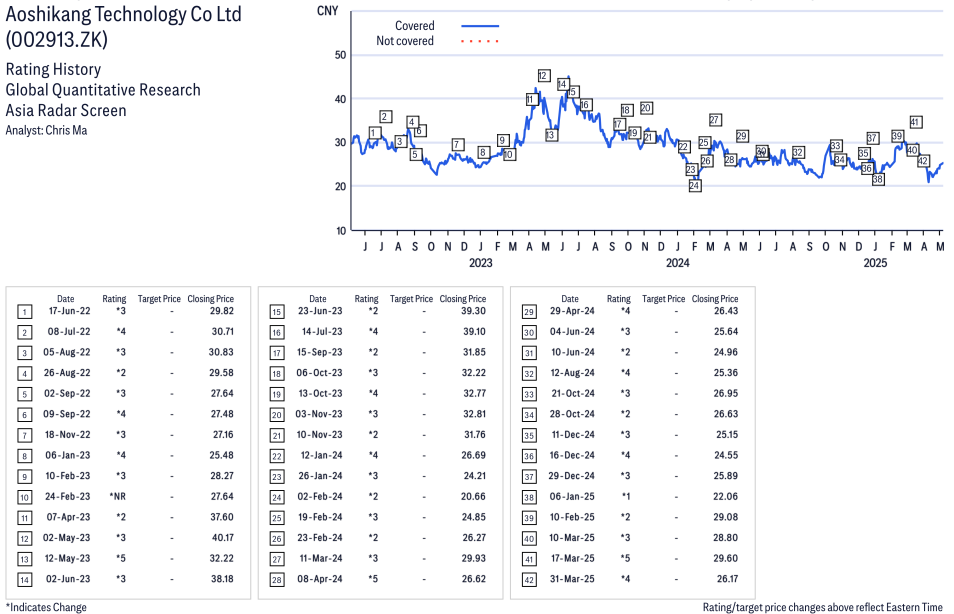The height and width of the screenshot is (614, 954).
Task: Click the 17-Jun-22 date cell
Action: coord(69,311)
